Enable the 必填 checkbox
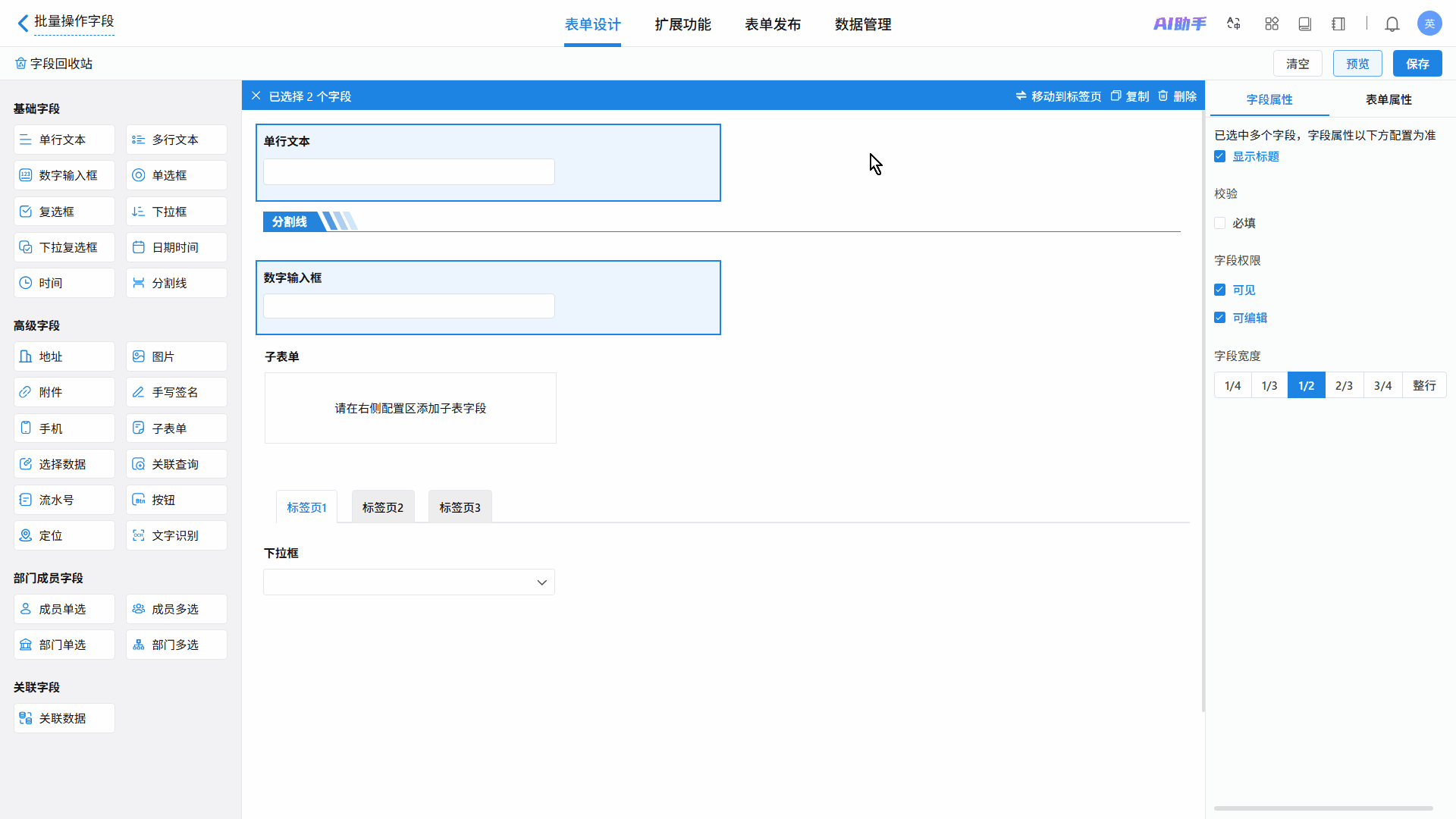Screen dimensions: 1456x819 click(x=1219, y=223)
